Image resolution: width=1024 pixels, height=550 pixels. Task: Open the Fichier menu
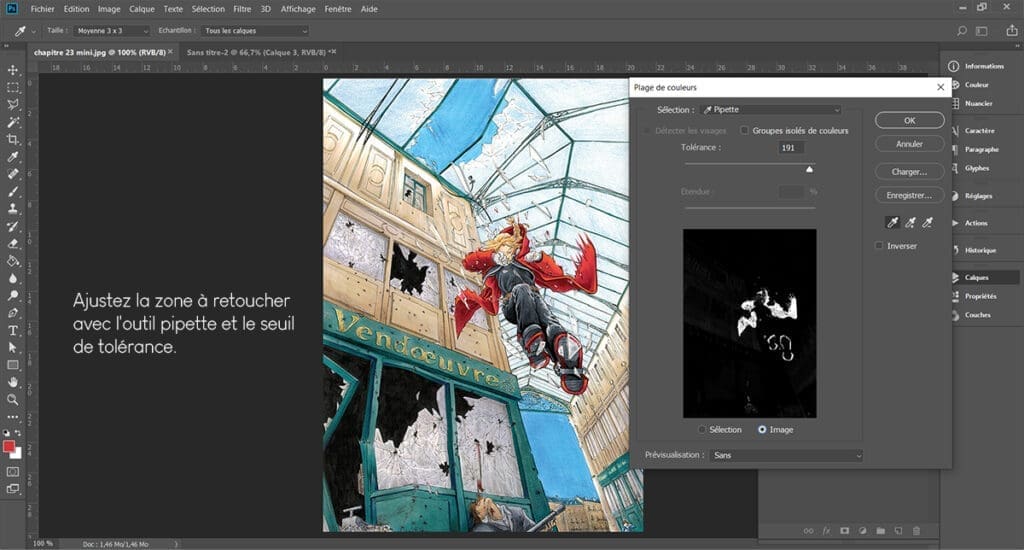click(42, 9)
